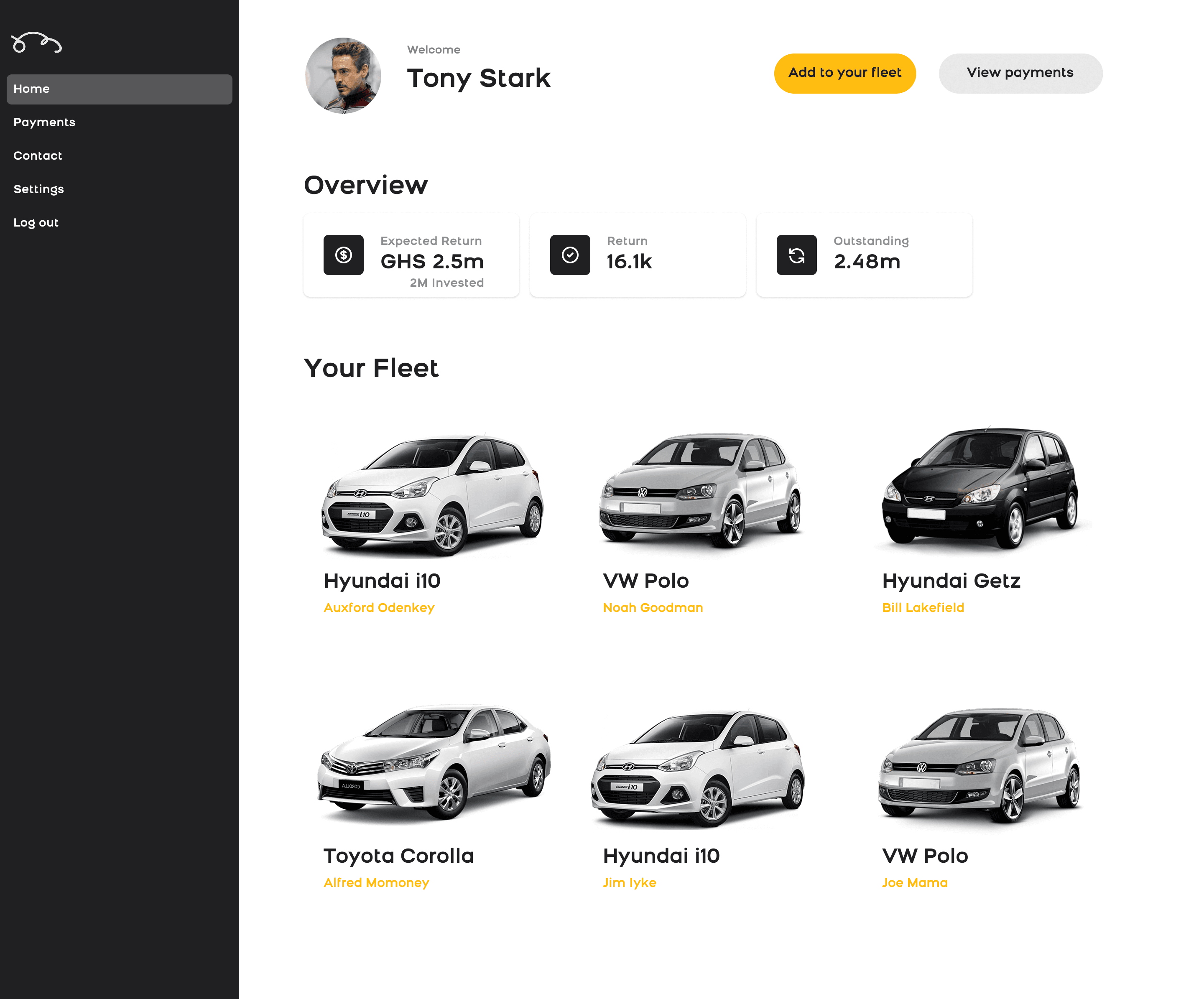Click the Hyundai i10 title above Jim Iyke
The image size is (1204, 999).
(x=661, y=856)
